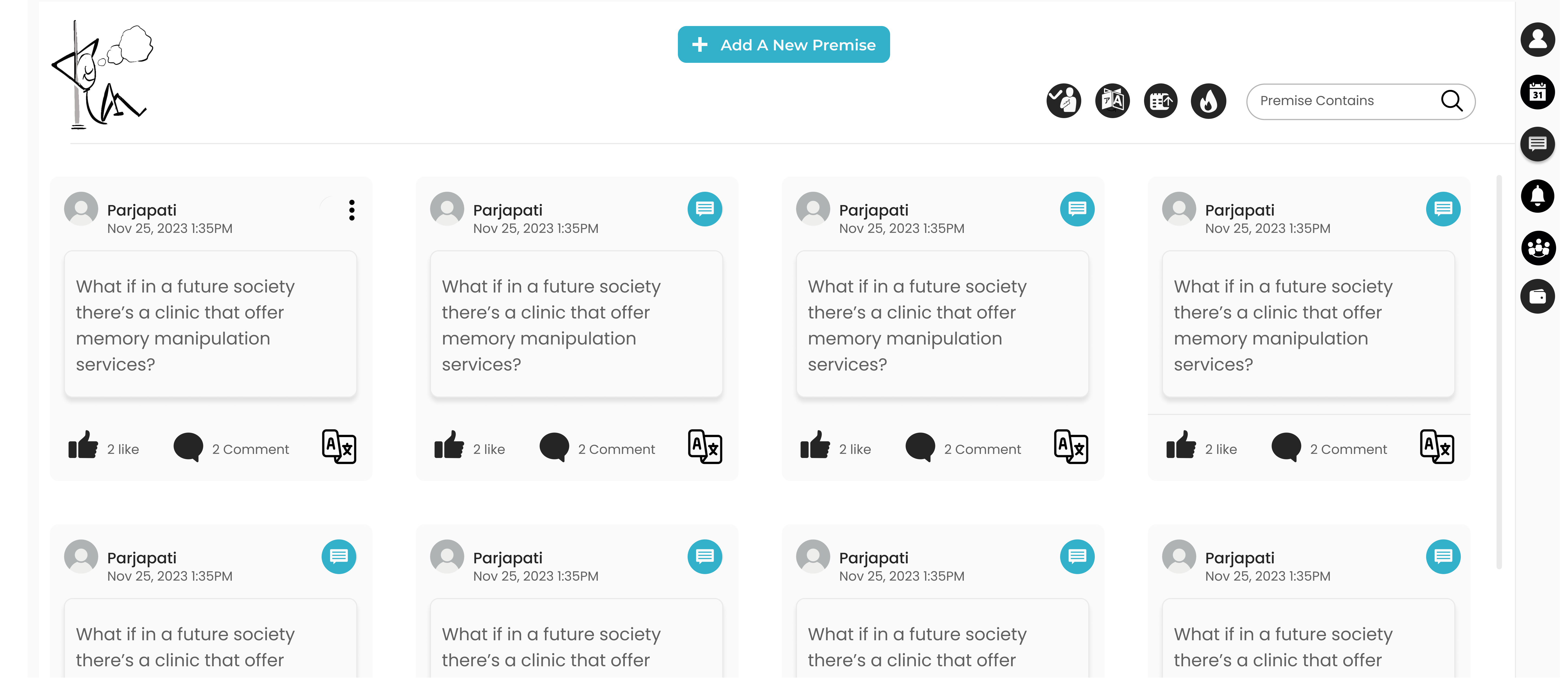Translate the first premise card
This screenshot has height=689, width=1568.
[338, 447]
